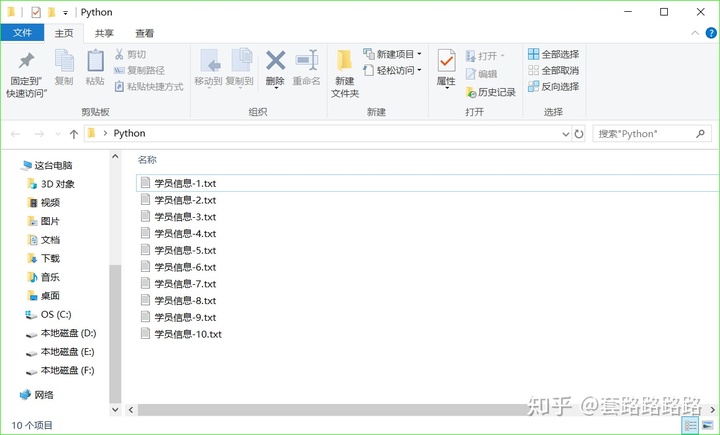Click the Rename (重命名) icon
This screenshot has height=435, width=720.
pyautogui.click(x=307, y=61)
